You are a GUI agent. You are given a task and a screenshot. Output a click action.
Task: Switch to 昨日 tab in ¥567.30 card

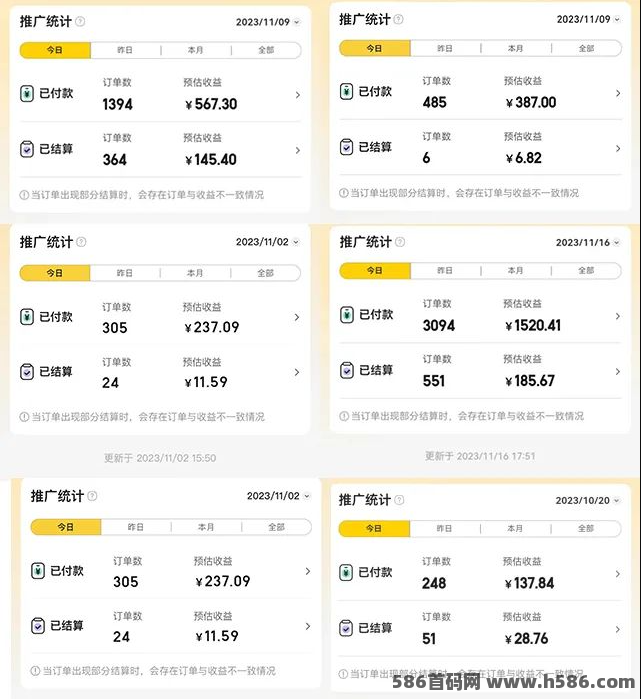125,50
